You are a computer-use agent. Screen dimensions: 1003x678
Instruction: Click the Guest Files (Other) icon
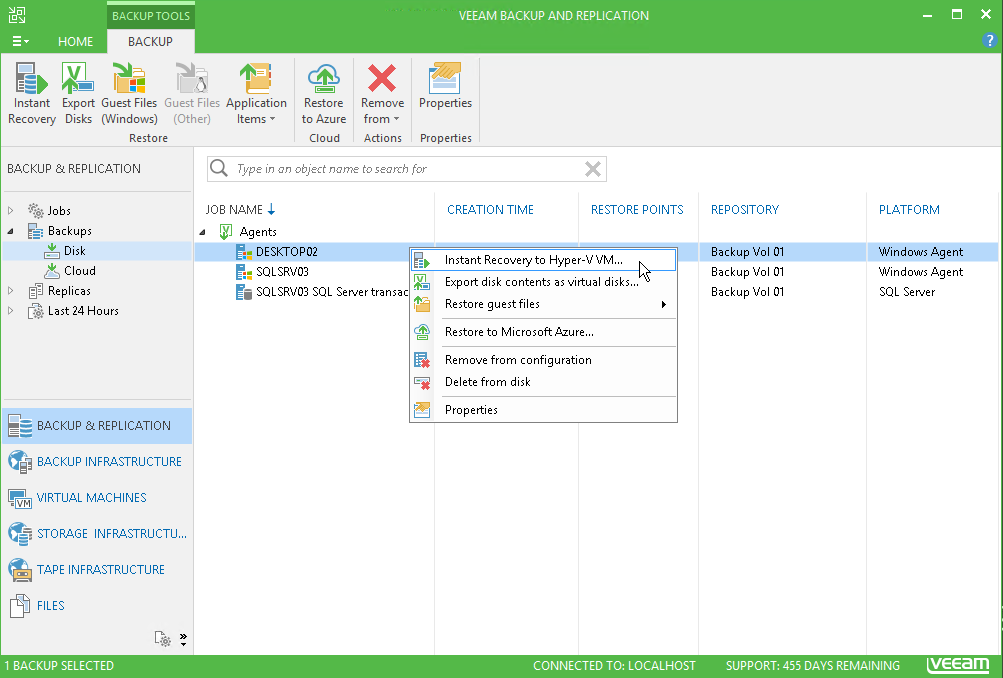click(x=192, y=93)
